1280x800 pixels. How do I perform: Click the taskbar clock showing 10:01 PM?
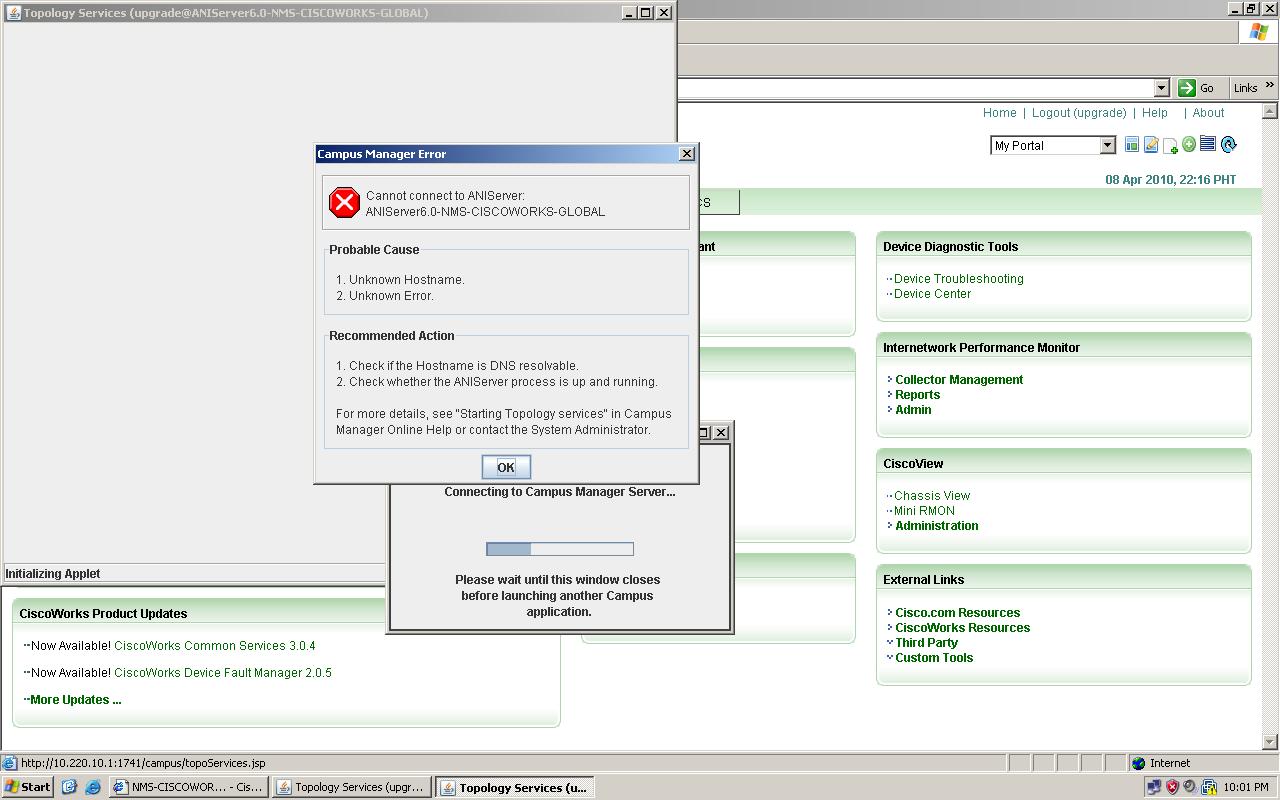click(1246, 788)
